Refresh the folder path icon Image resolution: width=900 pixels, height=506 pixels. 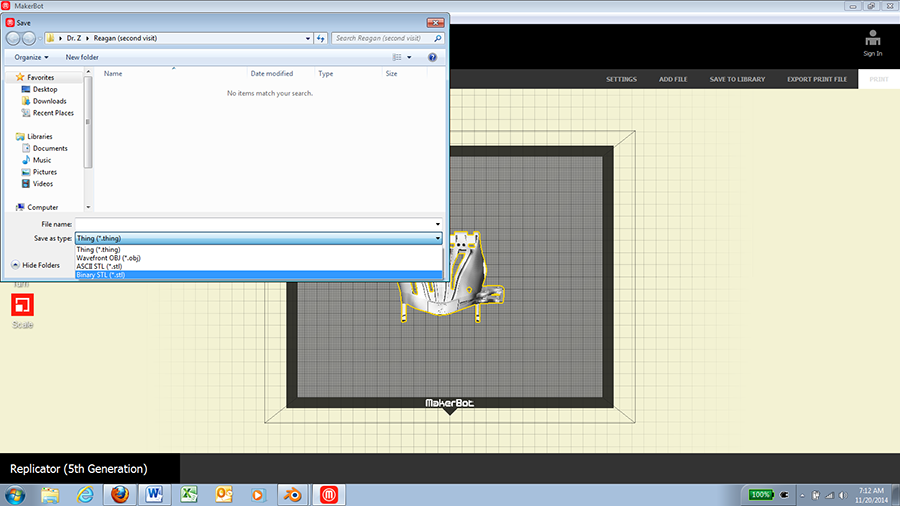(x=321, y=38)
